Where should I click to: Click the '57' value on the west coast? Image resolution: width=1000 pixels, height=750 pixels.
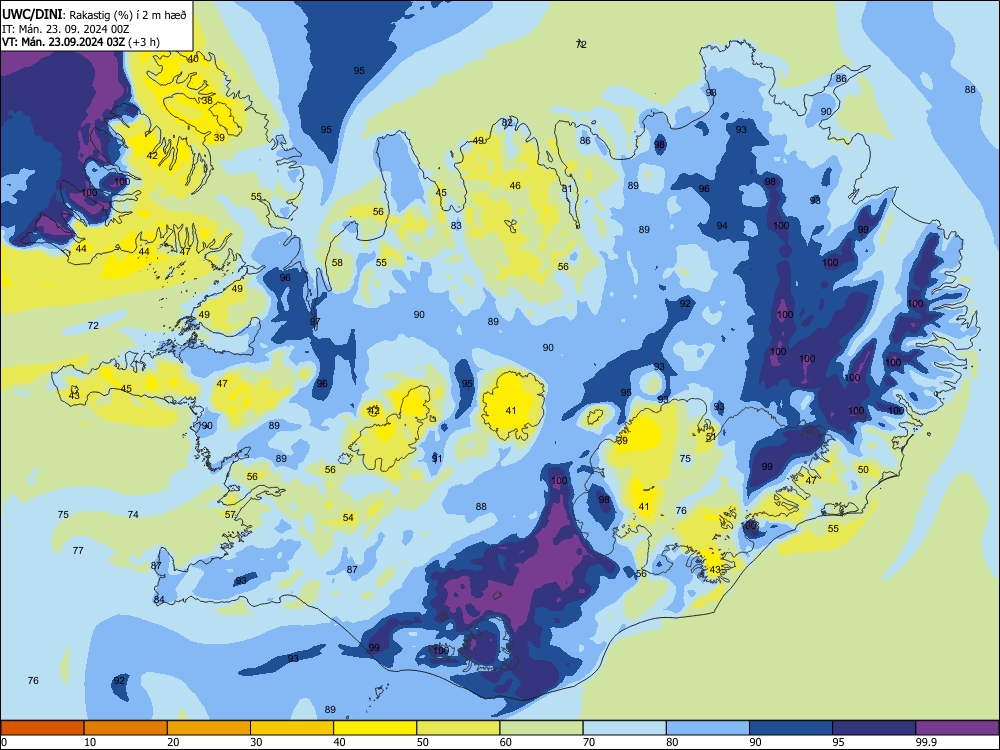point(230,515)
